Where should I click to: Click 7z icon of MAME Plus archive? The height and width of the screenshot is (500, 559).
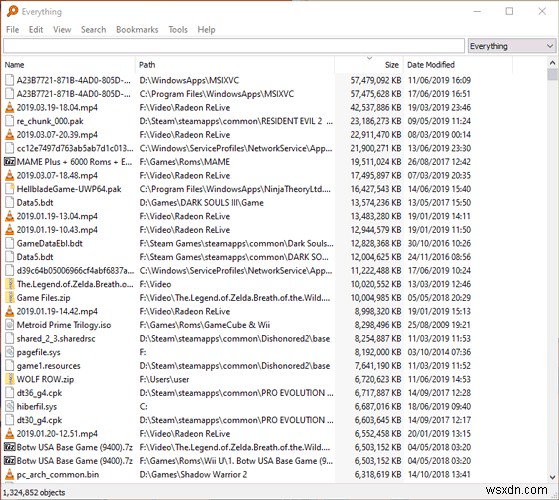(9, 162)
